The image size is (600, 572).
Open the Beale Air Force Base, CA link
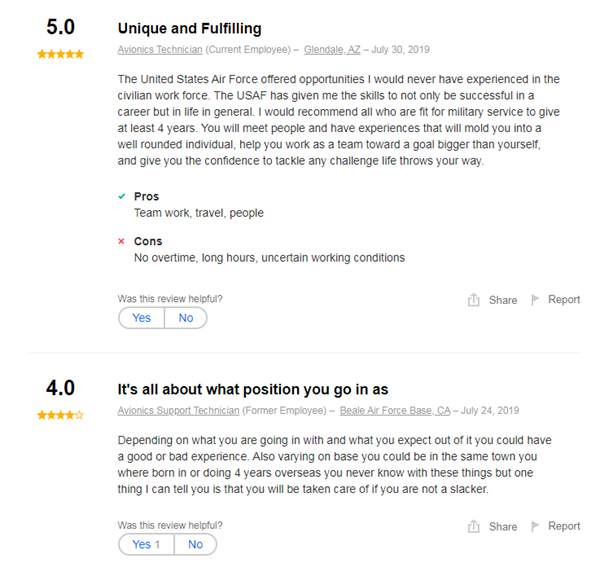click(x=397, y=410)
